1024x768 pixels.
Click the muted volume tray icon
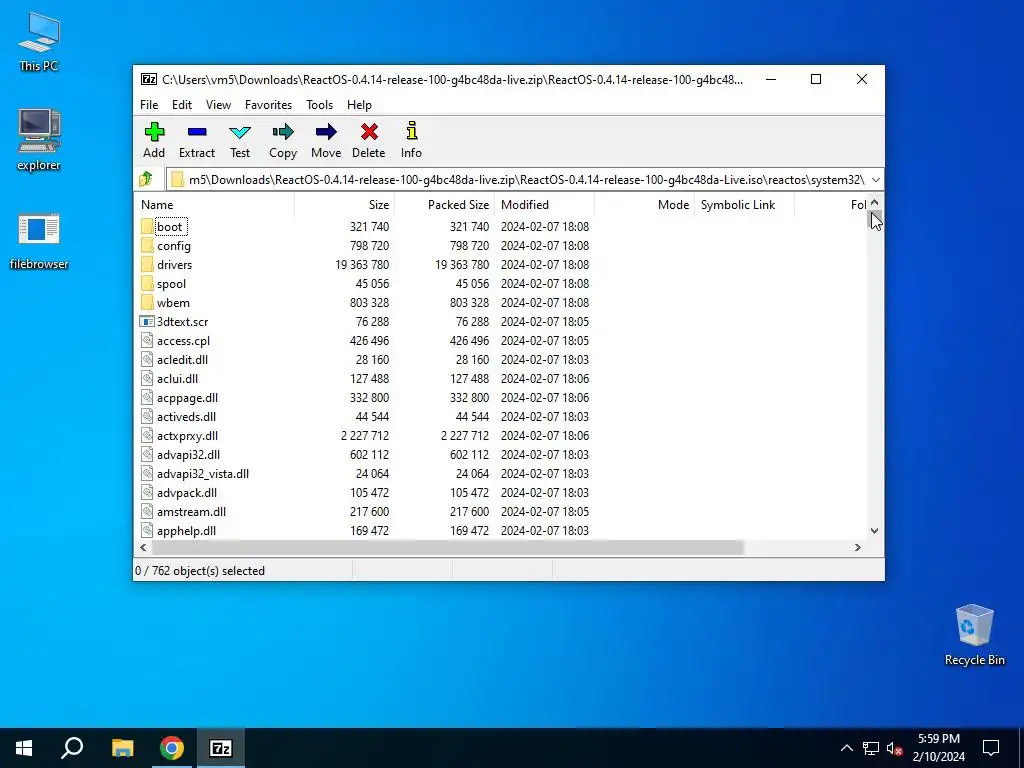[895, 748]
